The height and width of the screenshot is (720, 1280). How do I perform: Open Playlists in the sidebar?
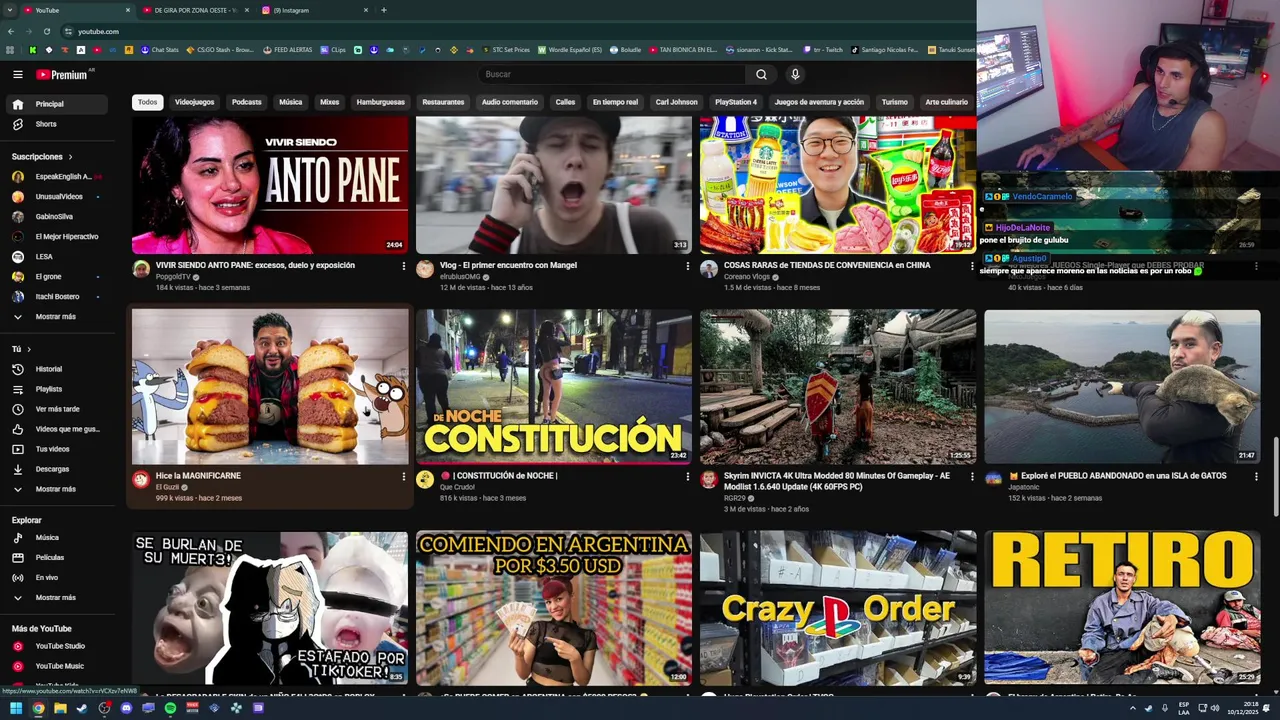tap(58, 389)
